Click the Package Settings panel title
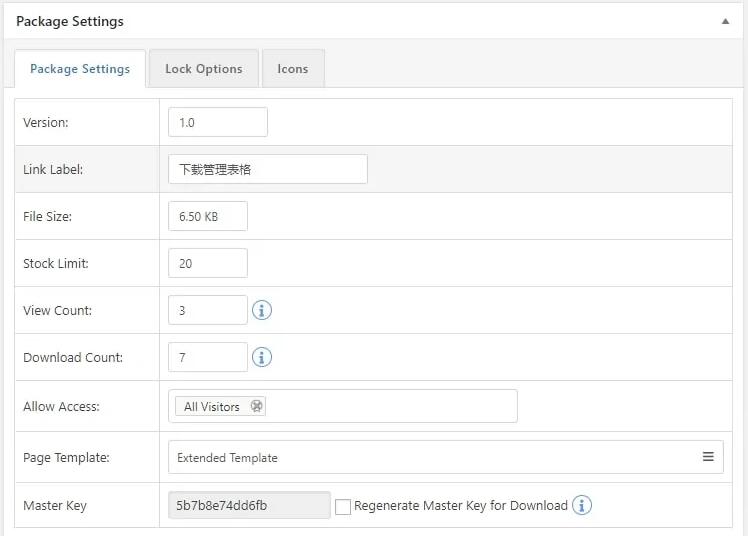 [x=70, y=21]
